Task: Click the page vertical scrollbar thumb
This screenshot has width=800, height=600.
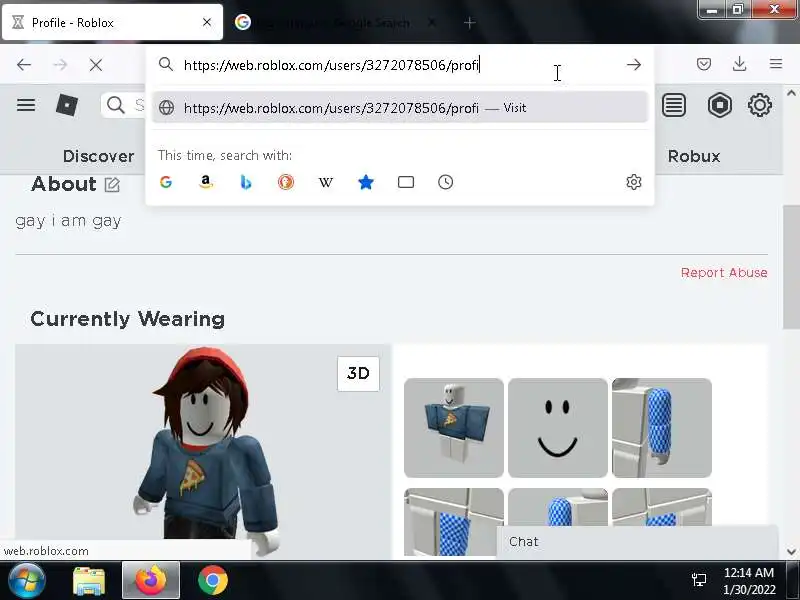Action: [x=791, y=267]
